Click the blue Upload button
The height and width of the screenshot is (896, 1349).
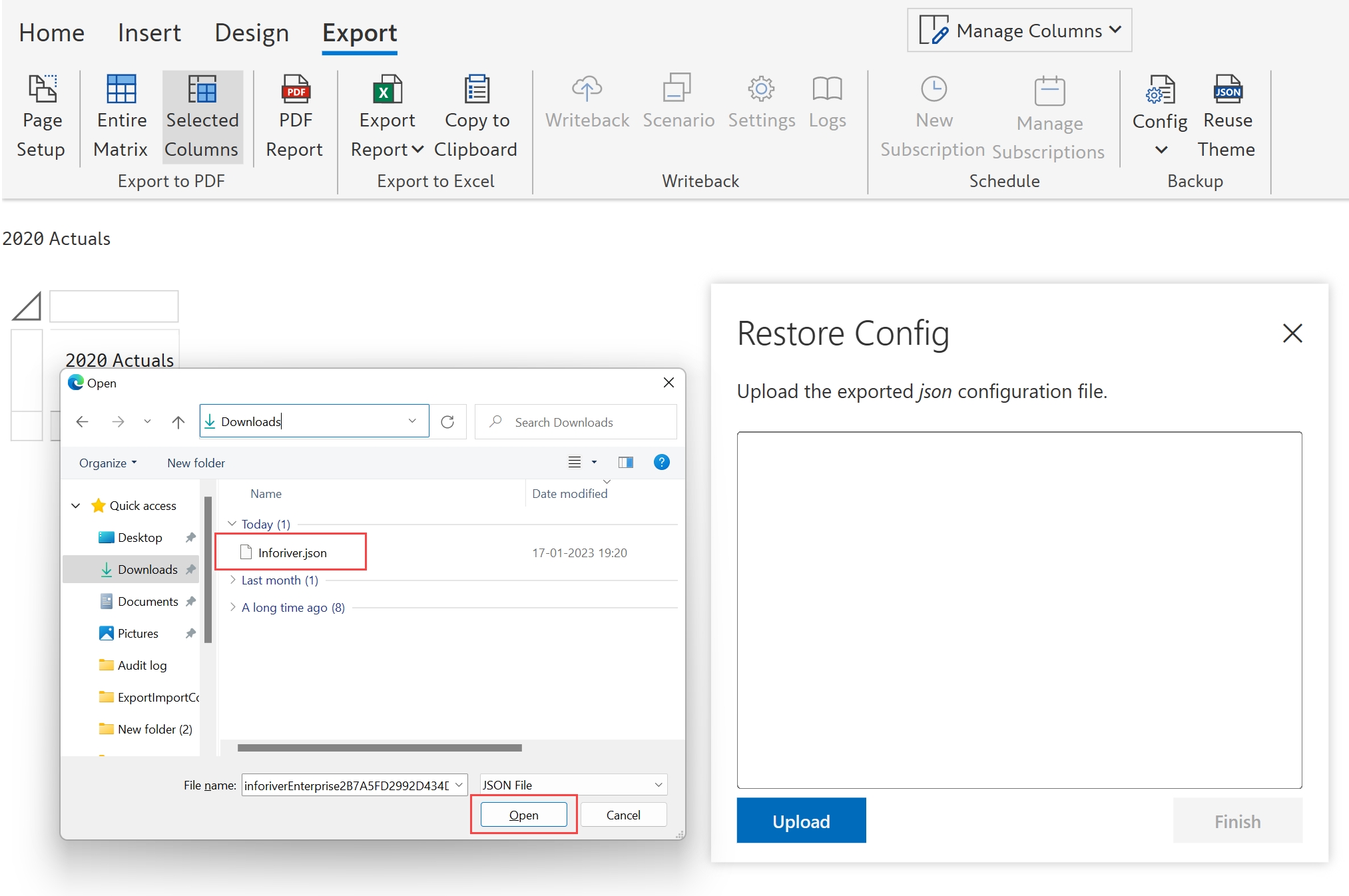pos(801,821)
